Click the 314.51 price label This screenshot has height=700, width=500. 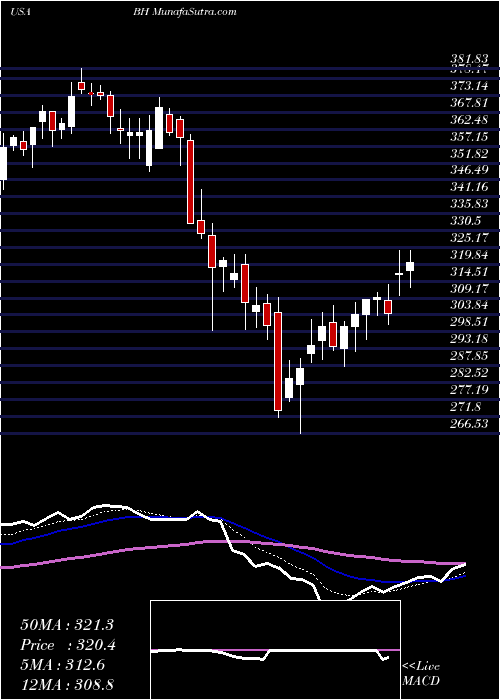468,272
